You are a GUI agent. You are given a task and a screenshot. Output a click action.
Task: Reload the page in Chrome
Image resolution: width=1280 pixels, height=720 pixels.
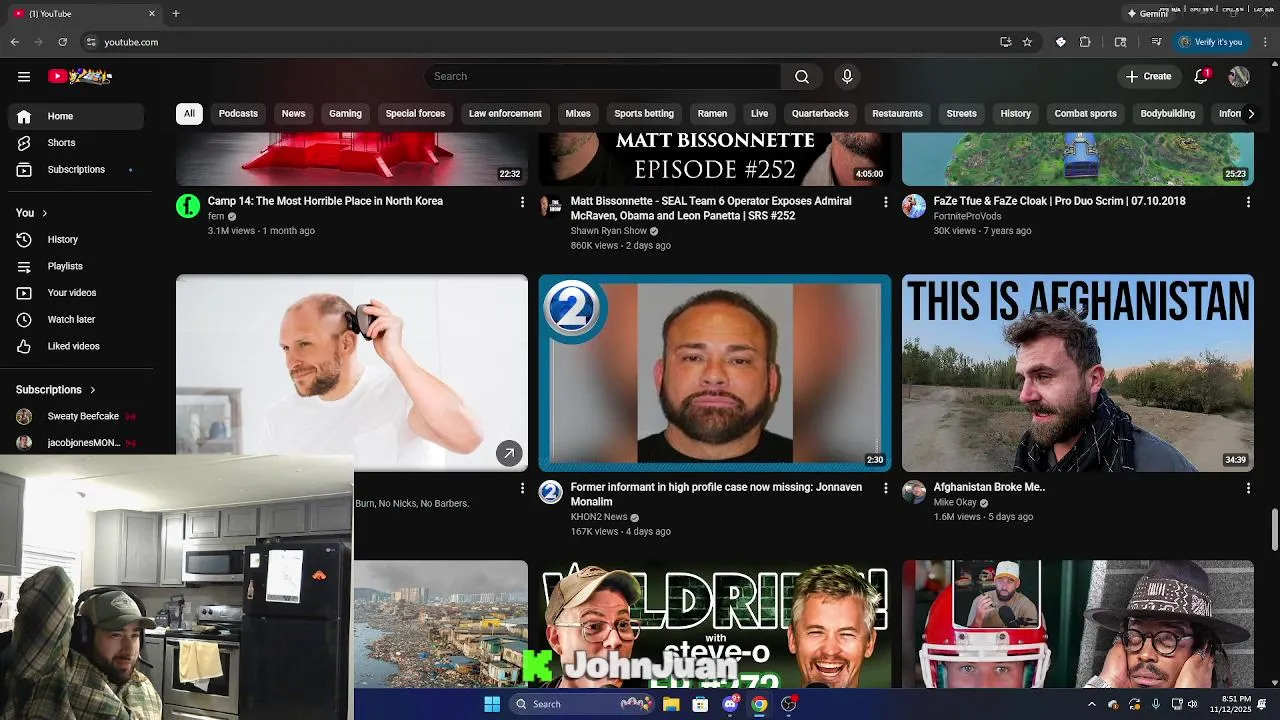pos(62,42)
